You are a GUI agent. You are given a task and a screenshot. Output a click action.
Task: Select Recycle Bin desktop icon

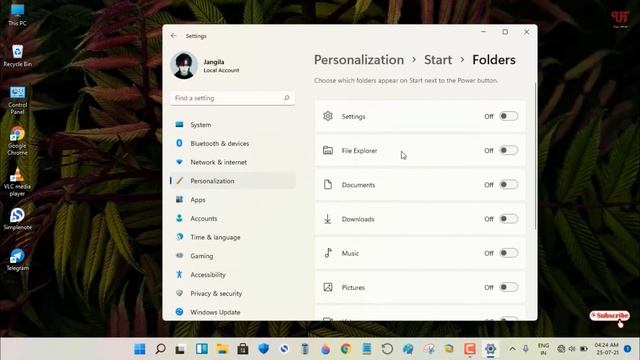18,56
